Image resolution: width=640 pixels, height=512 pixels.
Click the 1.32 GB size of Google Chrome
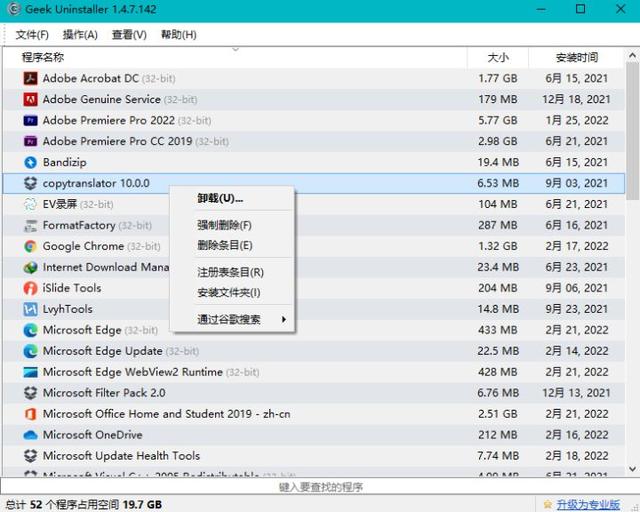[498, 246]
